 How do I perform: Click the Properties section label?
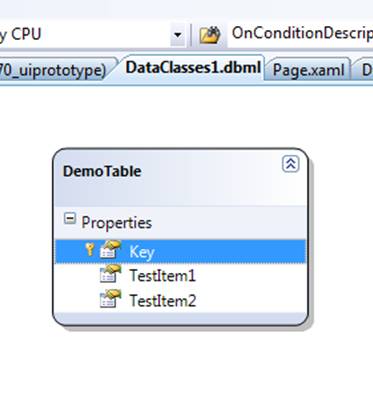(x=116, y=223)
